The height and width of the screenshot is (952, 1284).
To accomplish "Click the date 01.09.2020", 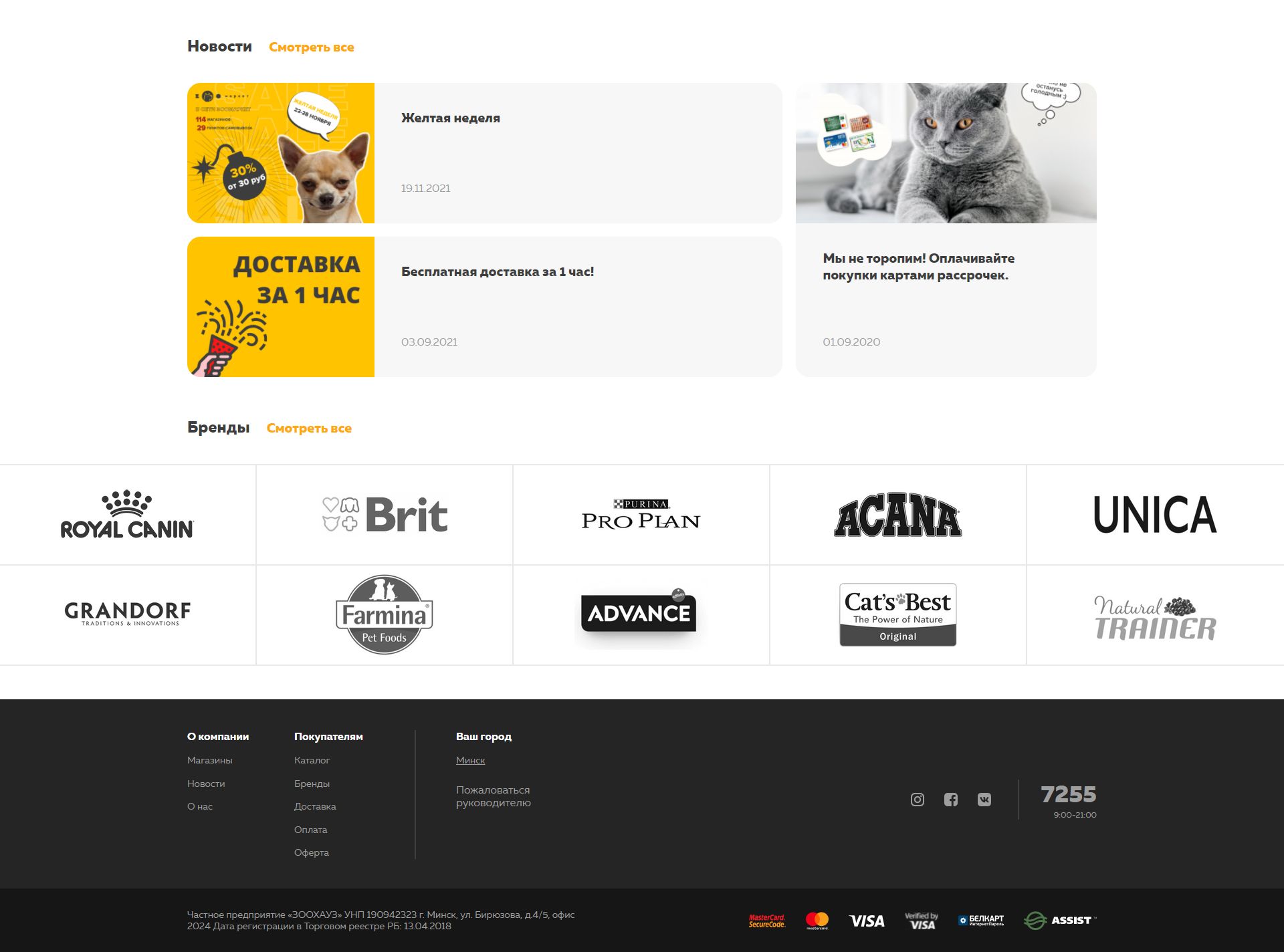I will [851, 342].
